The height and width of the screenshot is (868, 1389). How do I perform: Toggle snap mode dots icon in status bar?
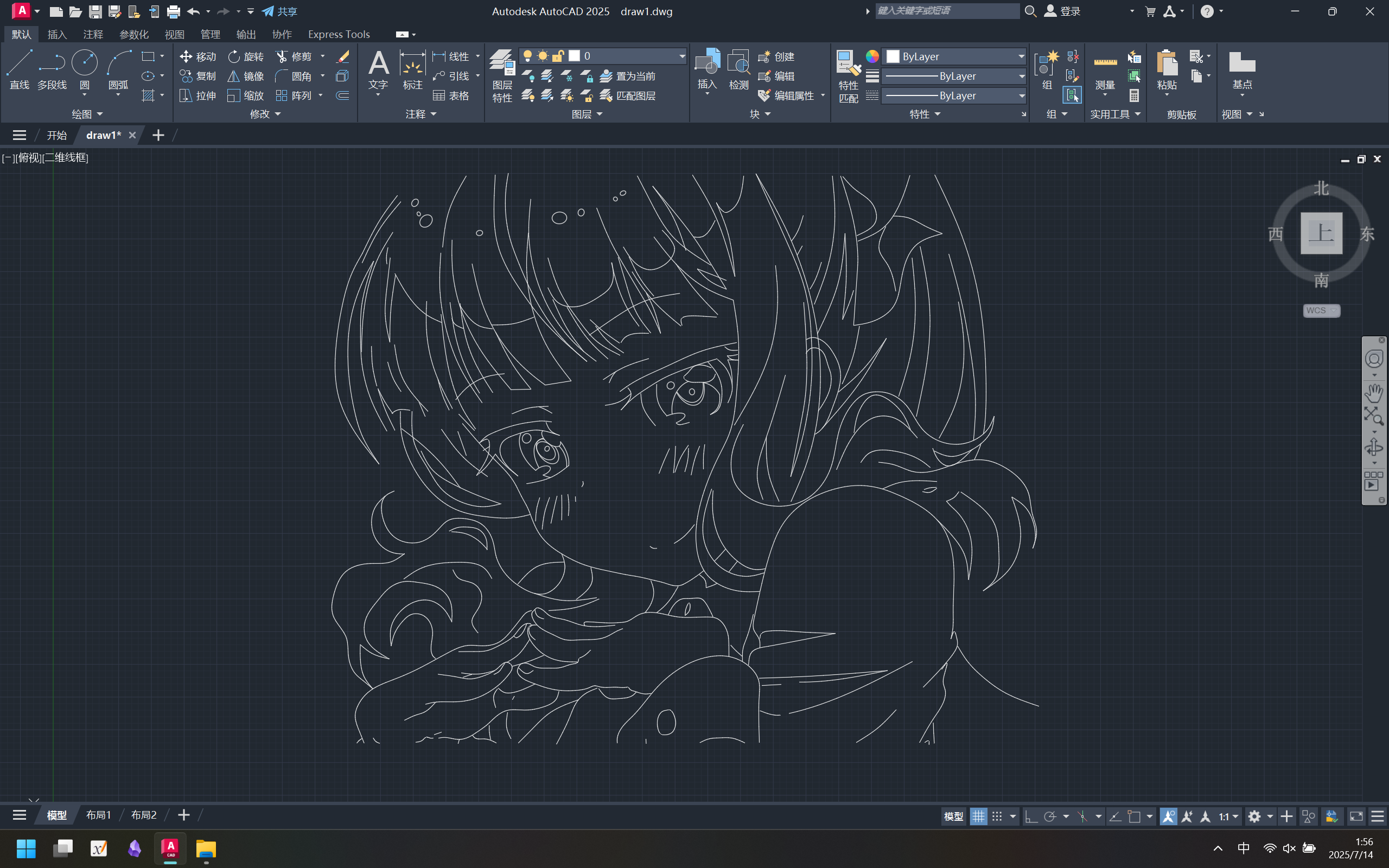997,816
